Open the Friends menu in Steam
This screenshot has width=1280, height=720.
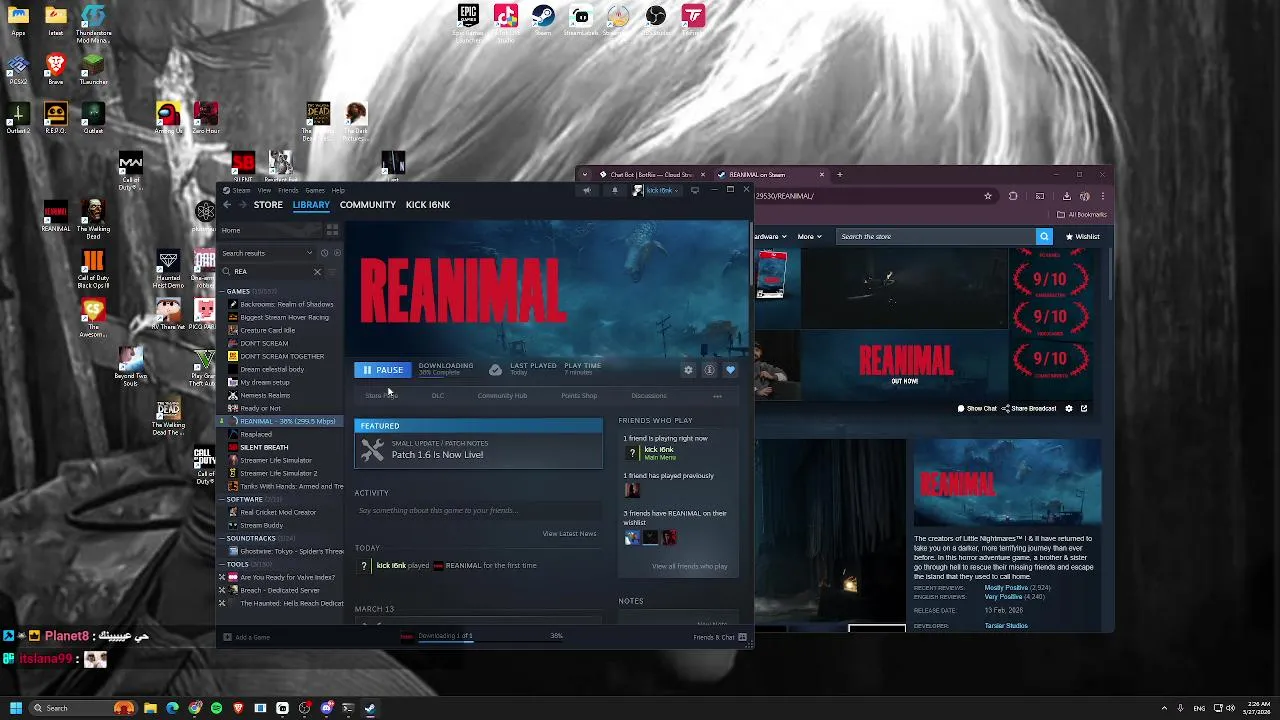pyautogui.click(x=288, y=190)
